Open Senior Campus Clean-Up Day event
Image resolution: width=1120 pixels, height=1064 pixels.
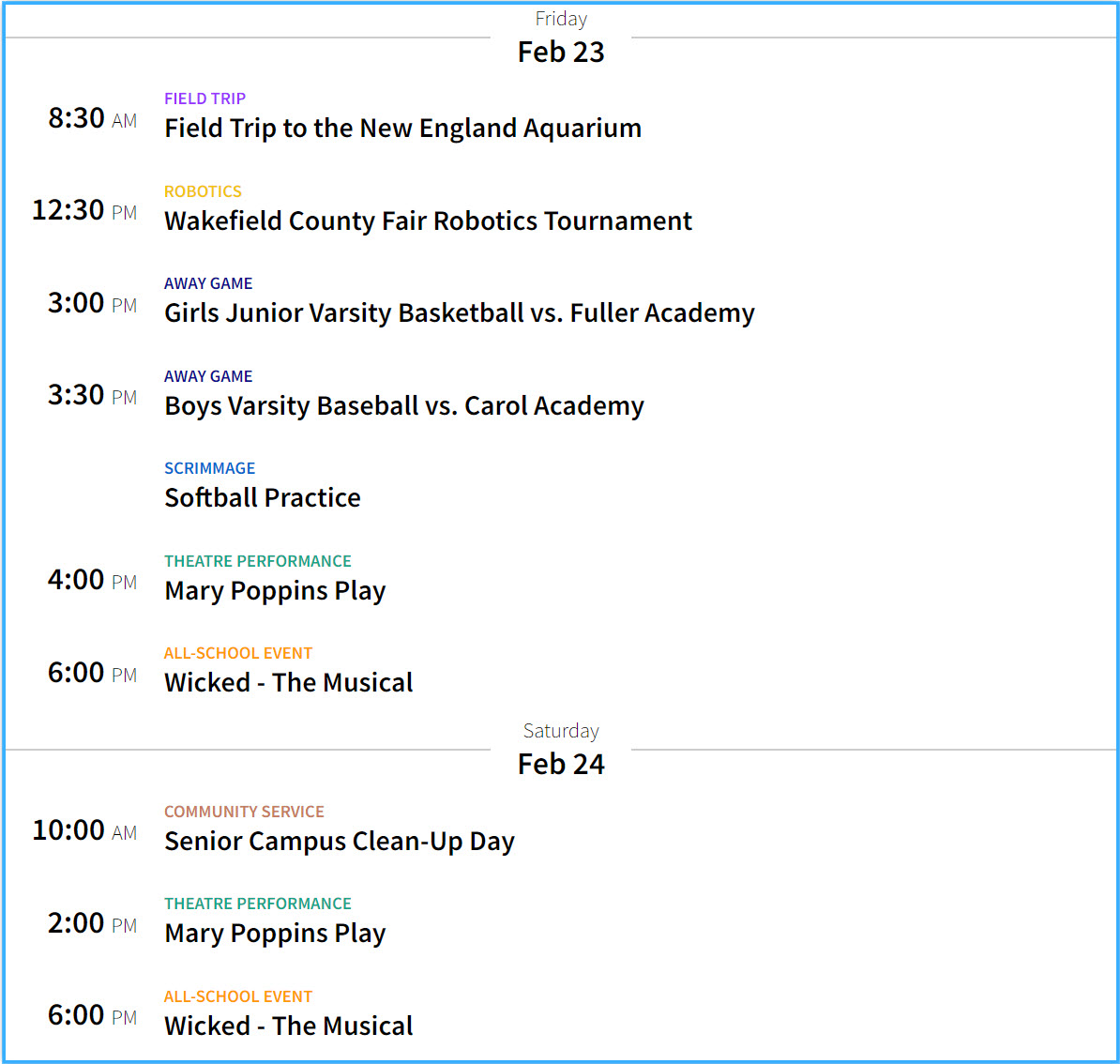tap(339, 842)
